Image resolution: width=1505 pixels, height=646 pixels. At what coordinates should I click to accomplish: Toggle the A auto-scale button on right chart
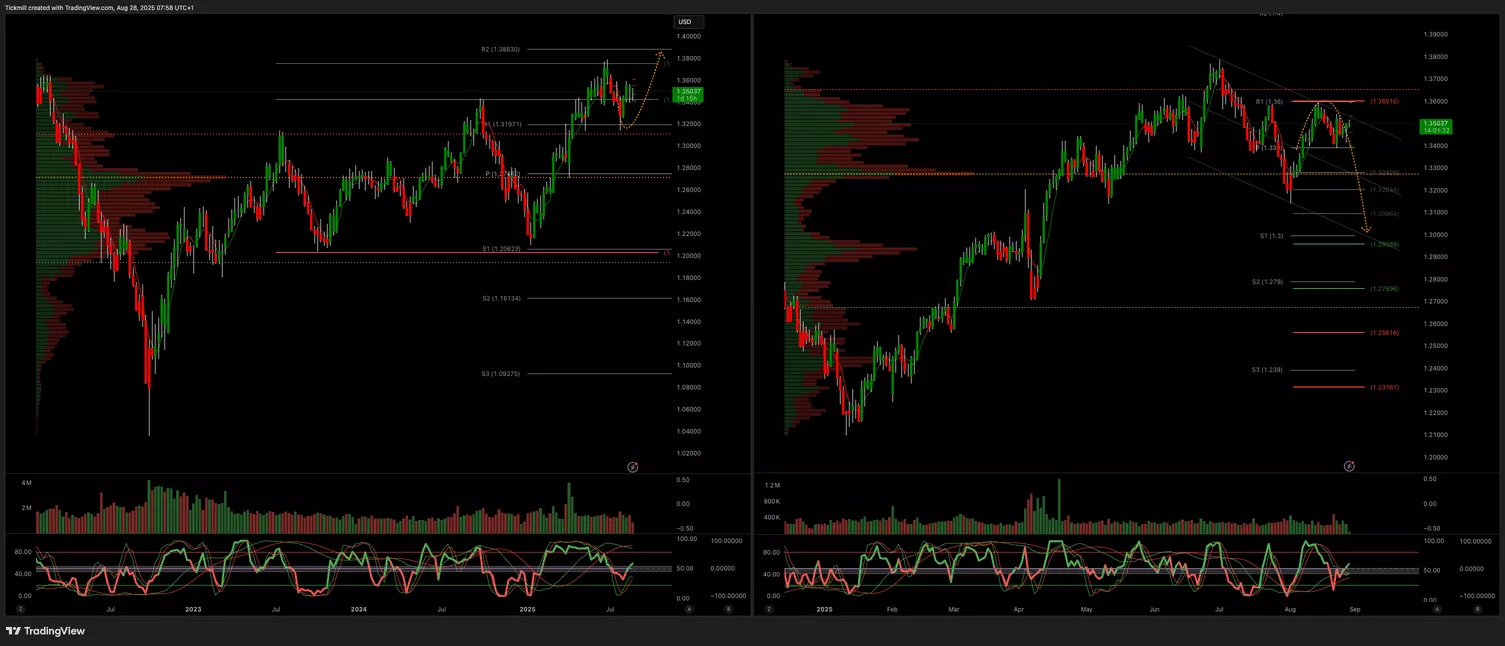[x=1436, y=608]
